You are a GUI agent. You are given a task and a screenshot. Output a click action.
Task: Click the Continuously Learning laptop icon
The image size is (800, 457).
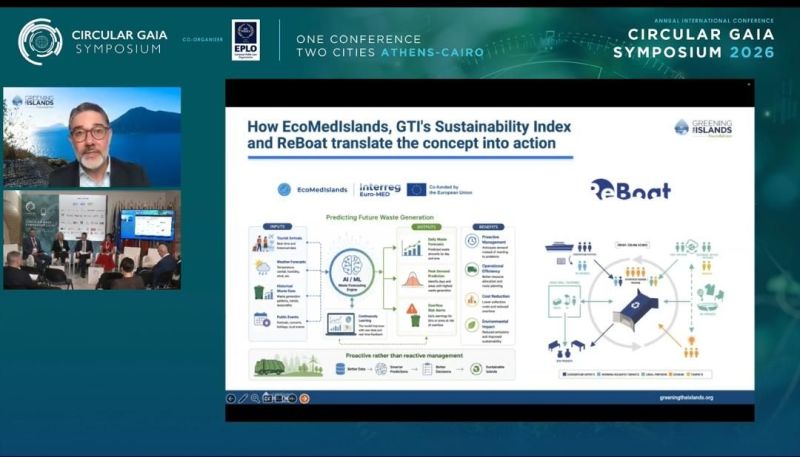(x=341, y=324)
